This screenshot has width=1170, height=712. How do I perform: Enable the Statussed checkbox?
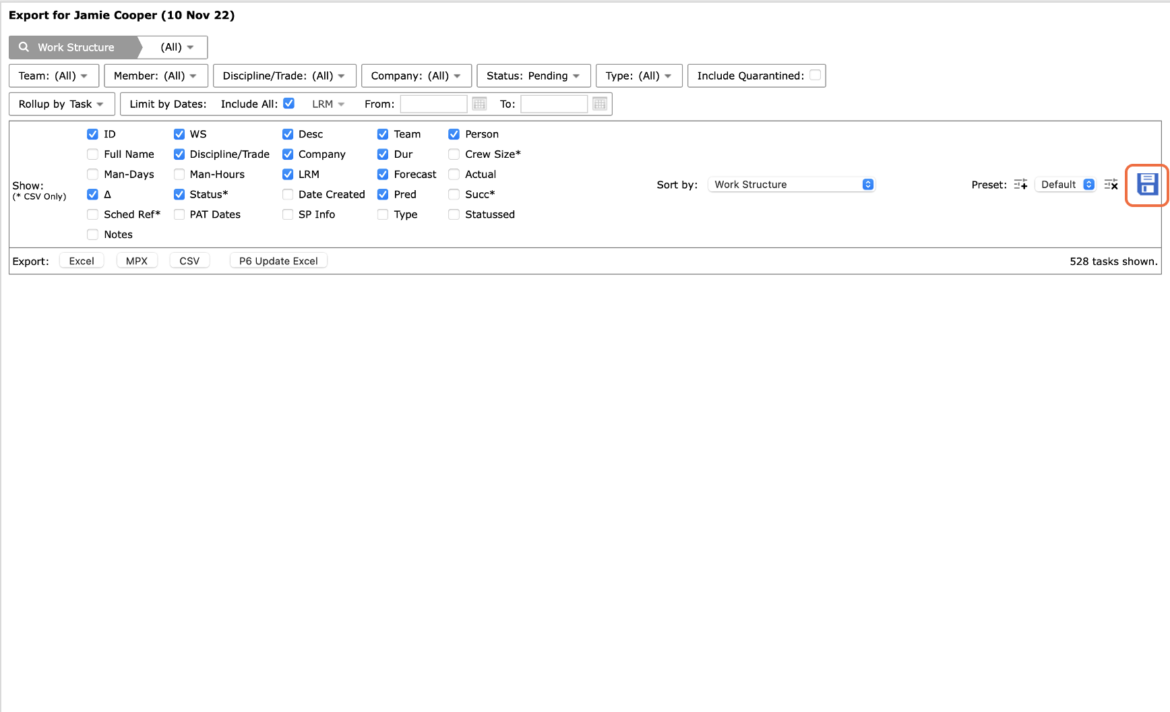click(454, 214)
